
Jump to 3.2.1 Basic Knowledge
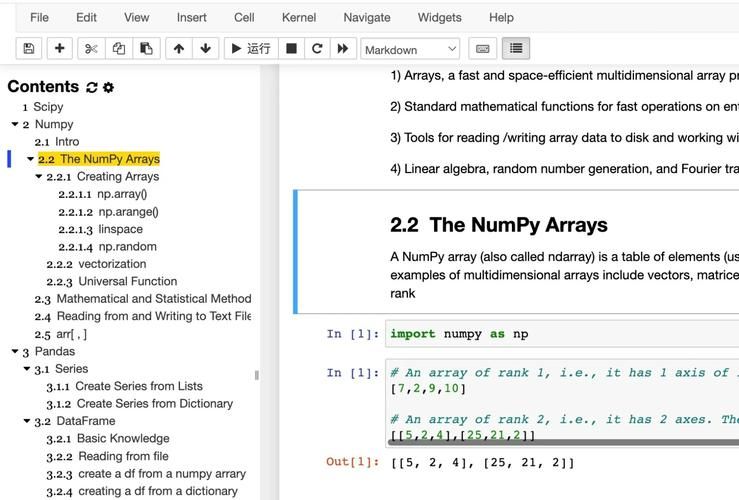[108, 438]
